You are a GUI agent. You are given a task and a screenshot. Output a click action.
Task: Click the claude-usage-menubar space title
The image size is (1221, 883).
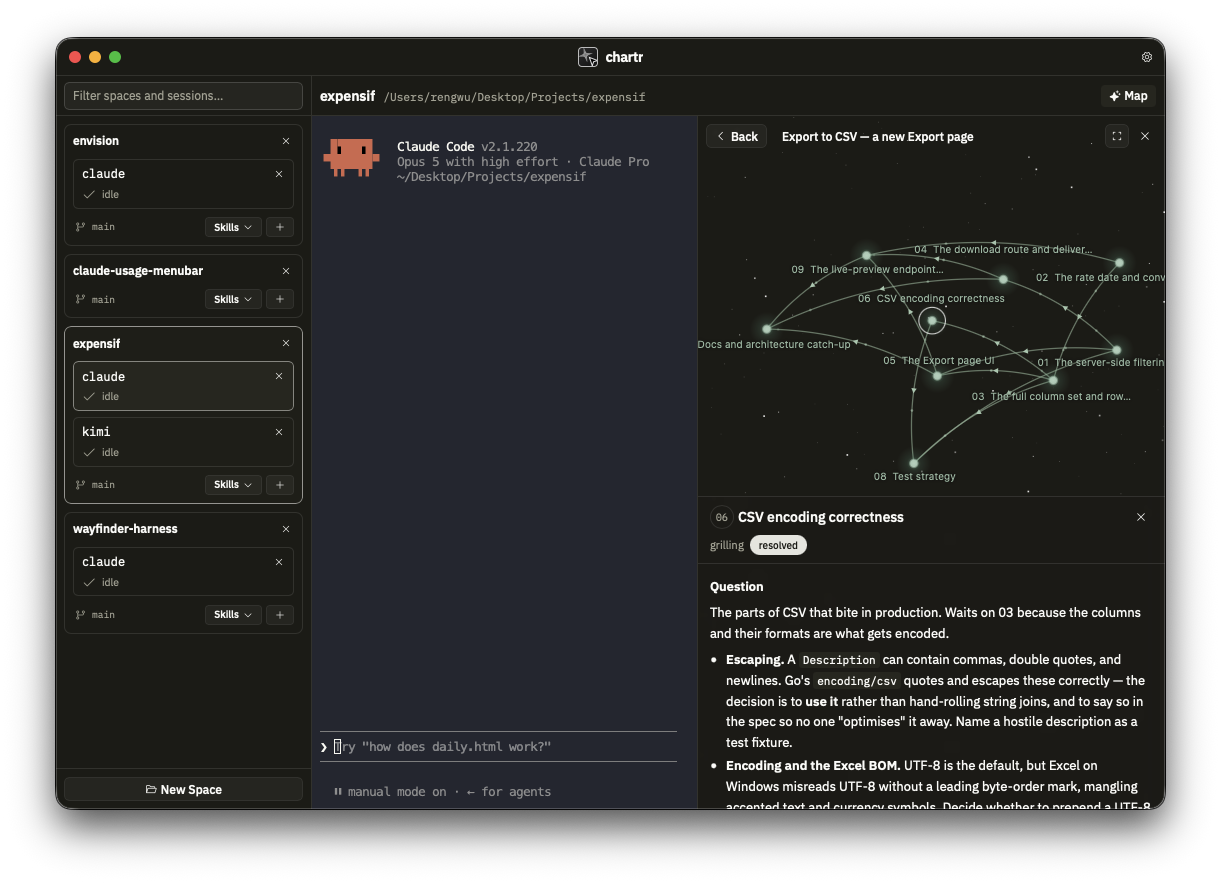(x=138, y=271)
